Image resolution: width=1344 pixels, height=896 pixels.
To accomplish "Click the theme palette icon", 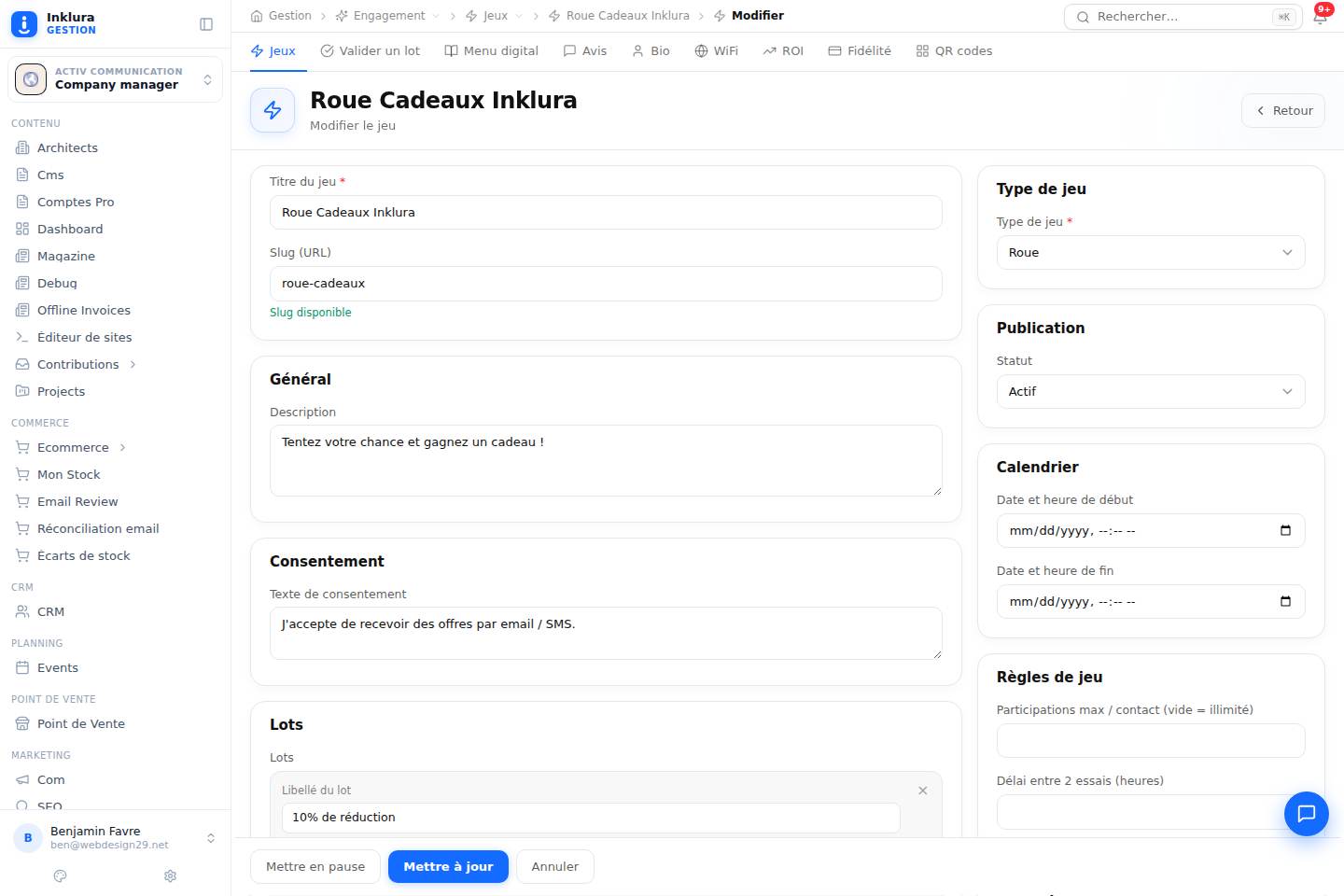I will pyautogui.click(x=61, y=875).
